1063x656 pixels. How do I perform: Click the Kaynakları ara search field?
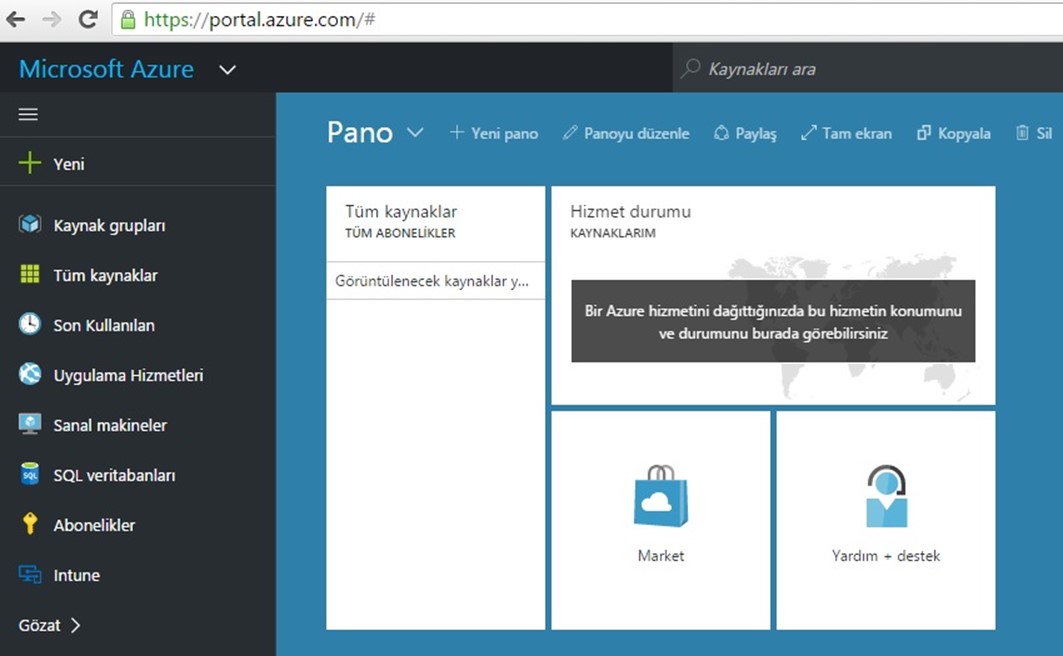click(x=868, y=68)
